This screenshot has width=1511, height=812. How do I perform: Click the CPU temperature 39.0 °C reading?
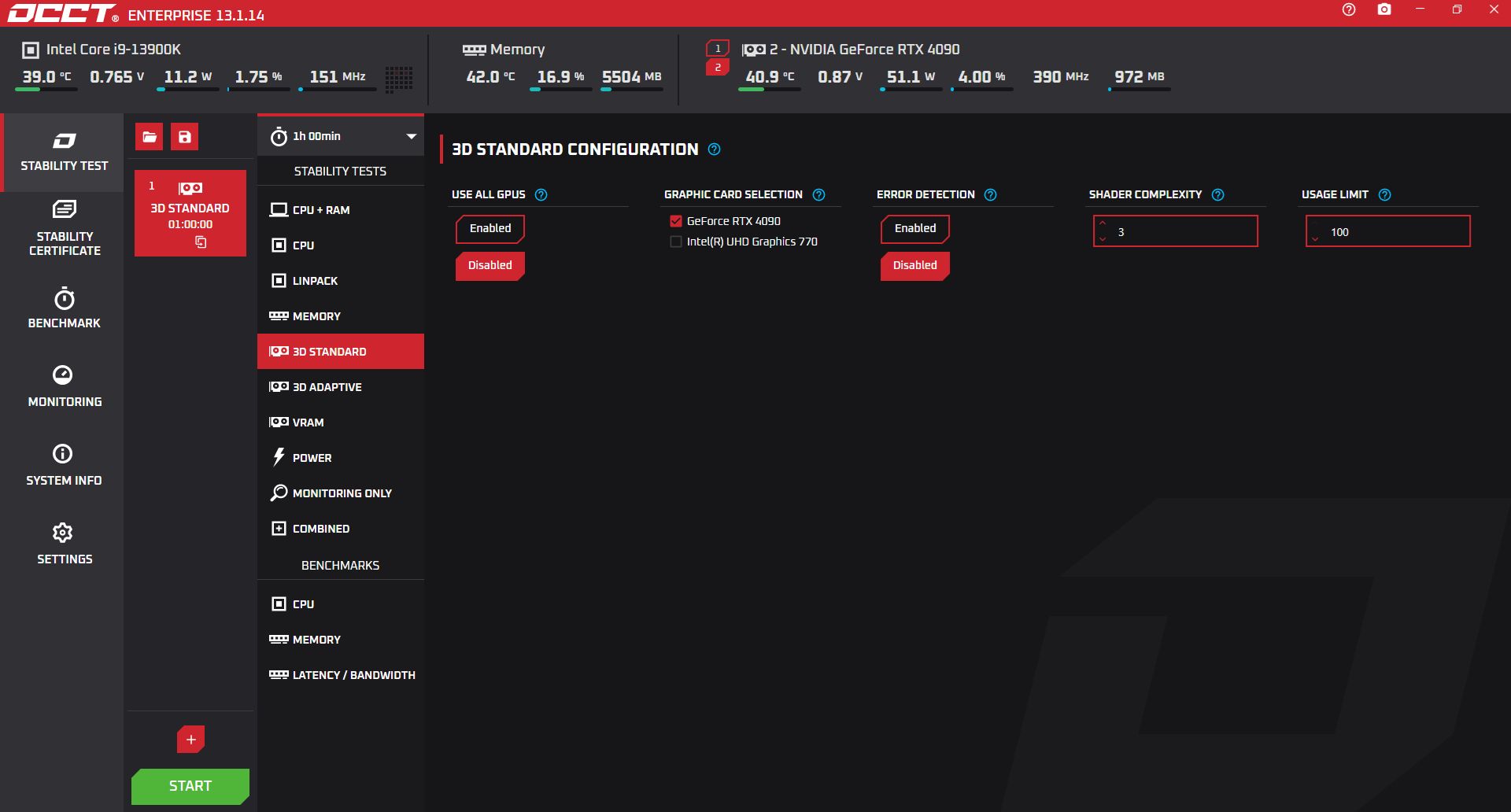[x=46, y=77]
